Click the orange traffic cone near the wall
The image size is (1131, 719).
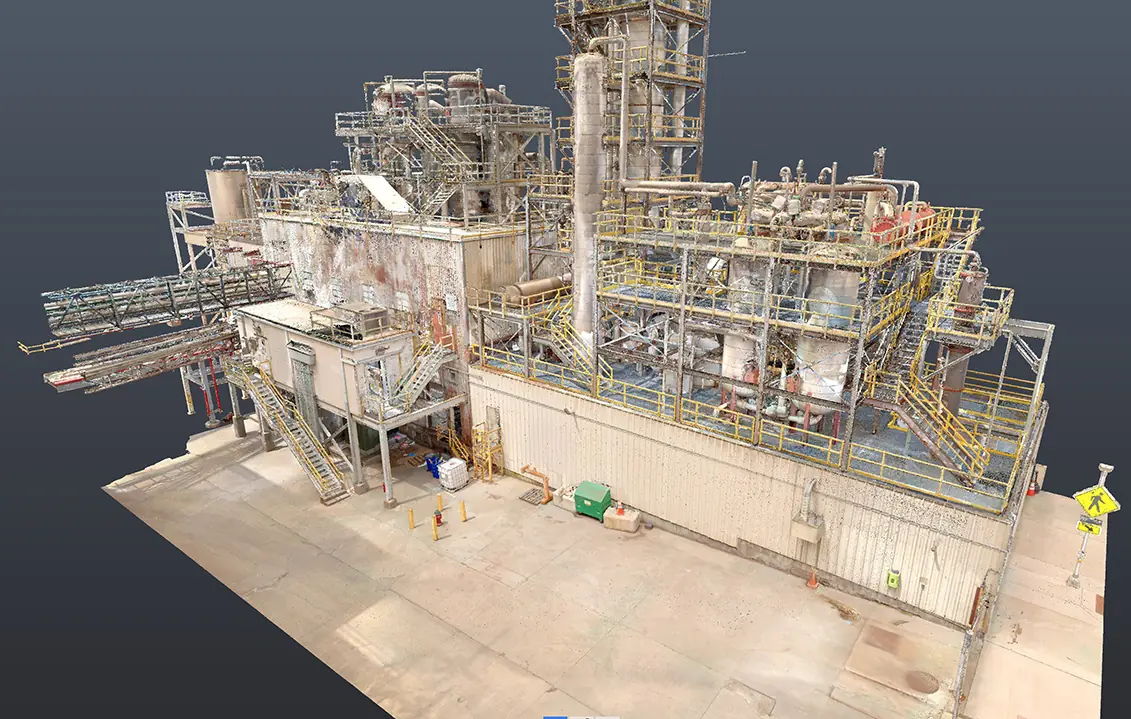pos(813,579)
